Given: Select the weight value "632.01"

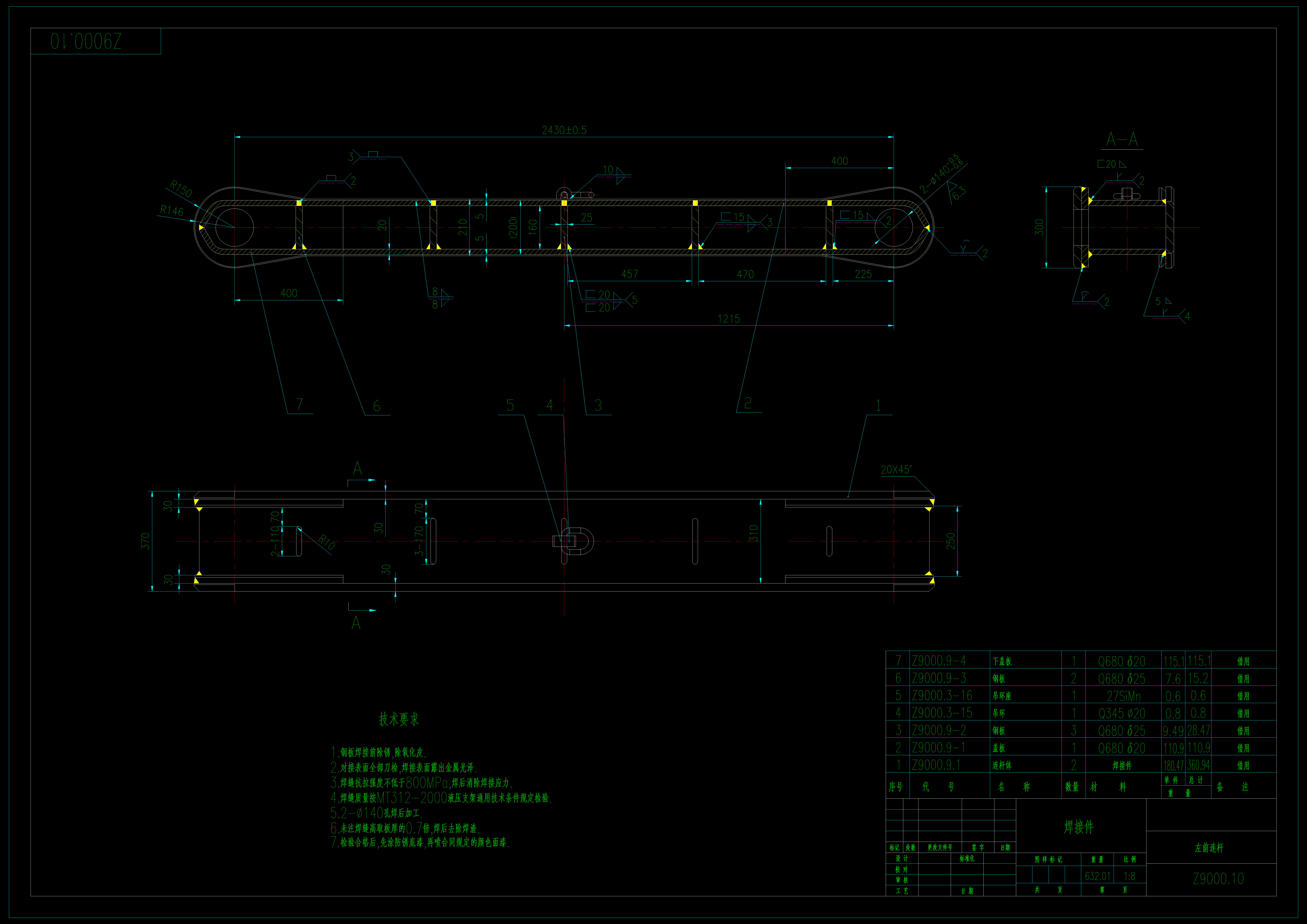Looking at the screenshot, I should [x=1098, y=876].
